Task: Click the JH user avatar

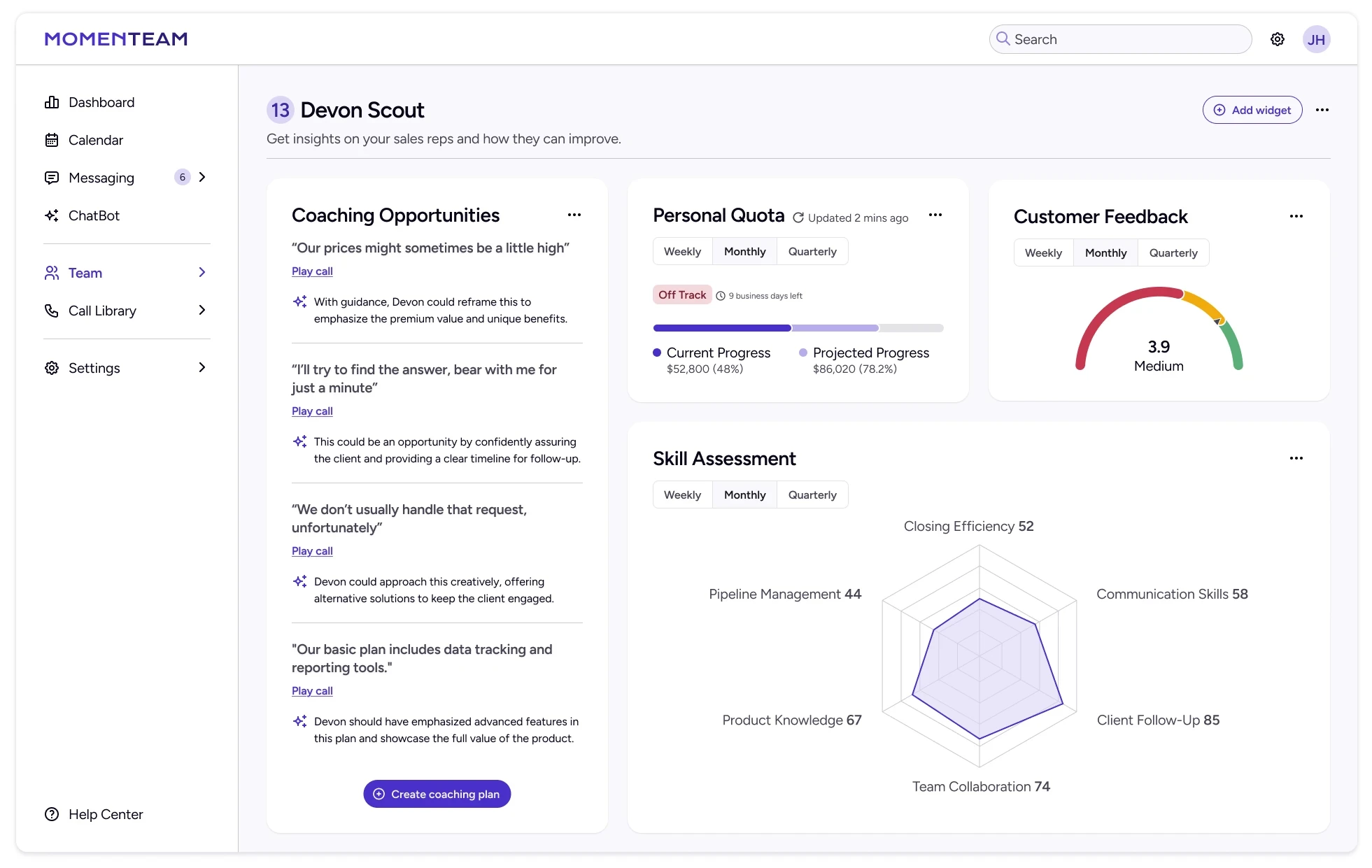Action: [1315, 39]
